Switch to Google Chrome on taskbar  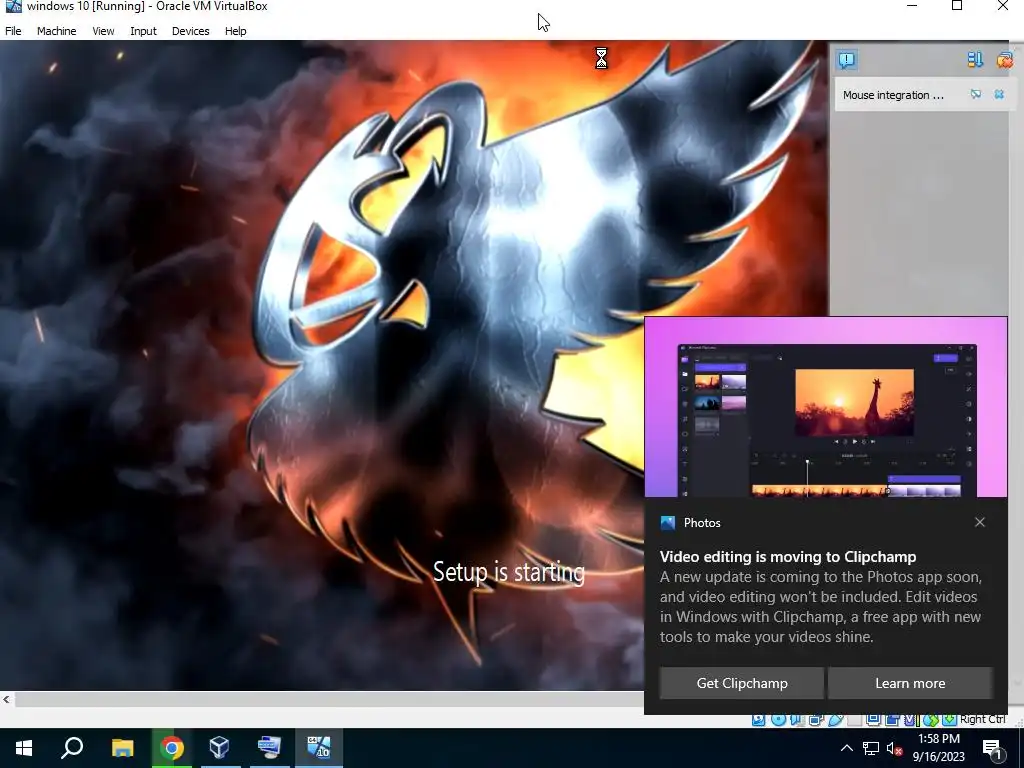pos(171,748)
